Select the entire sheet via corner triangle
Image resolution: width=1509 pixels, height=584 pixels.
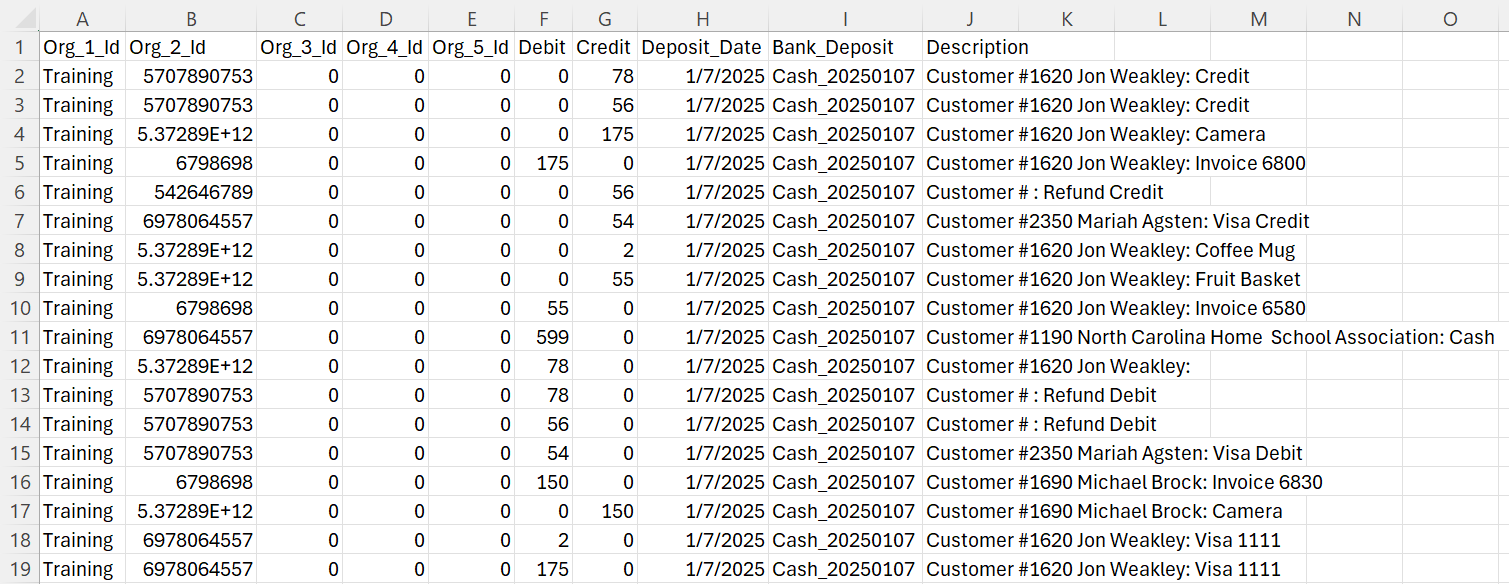pyautogui.click(x=19, y=19)
